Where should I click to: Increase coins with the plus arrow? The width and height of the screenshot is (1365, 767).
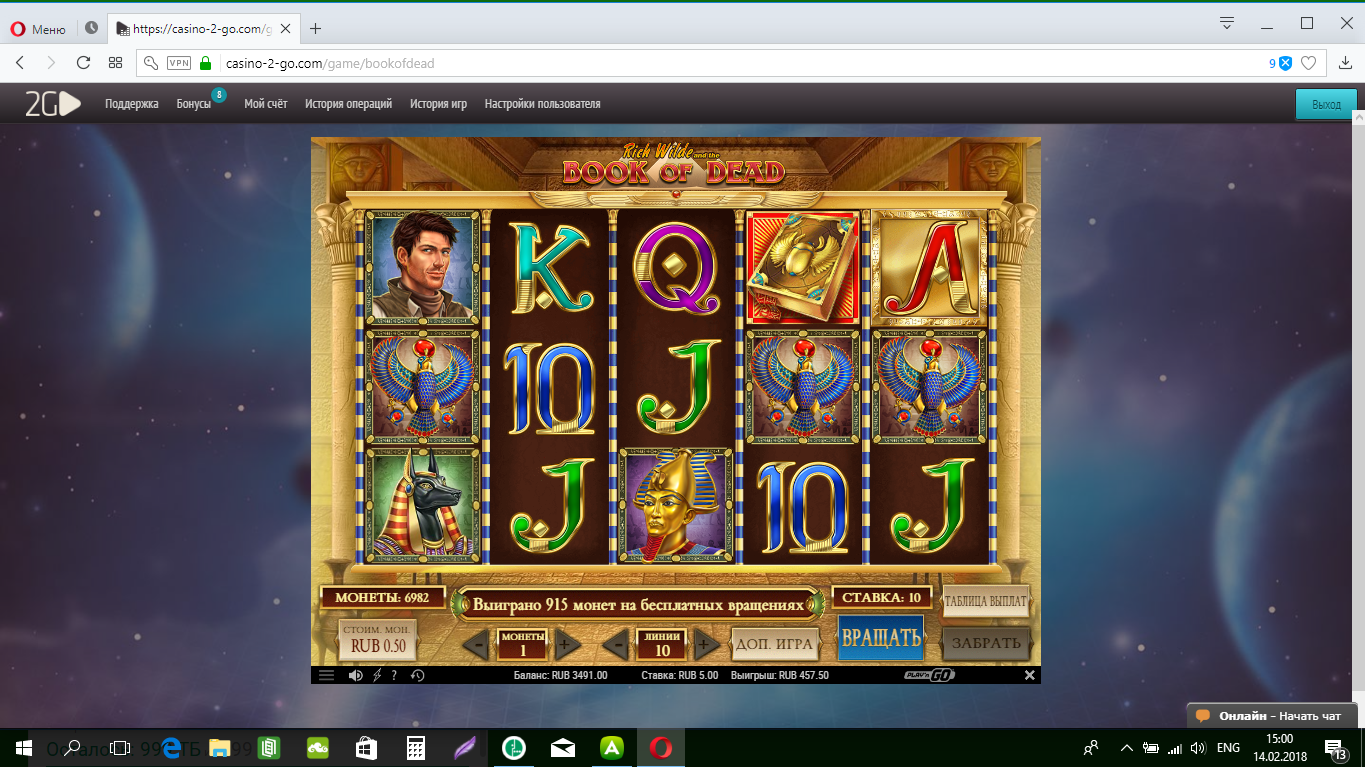click(567, 644)
